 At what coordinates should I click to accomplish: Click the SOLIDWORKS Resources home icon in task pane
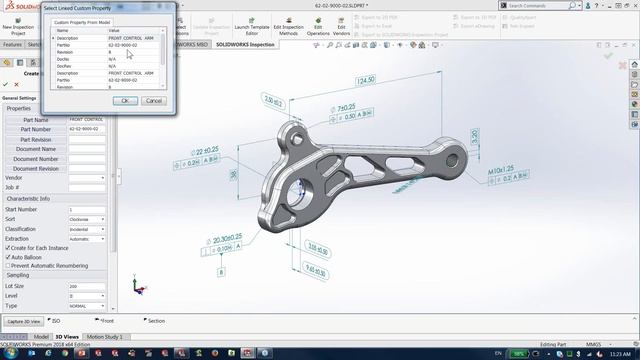click(635, 64)
